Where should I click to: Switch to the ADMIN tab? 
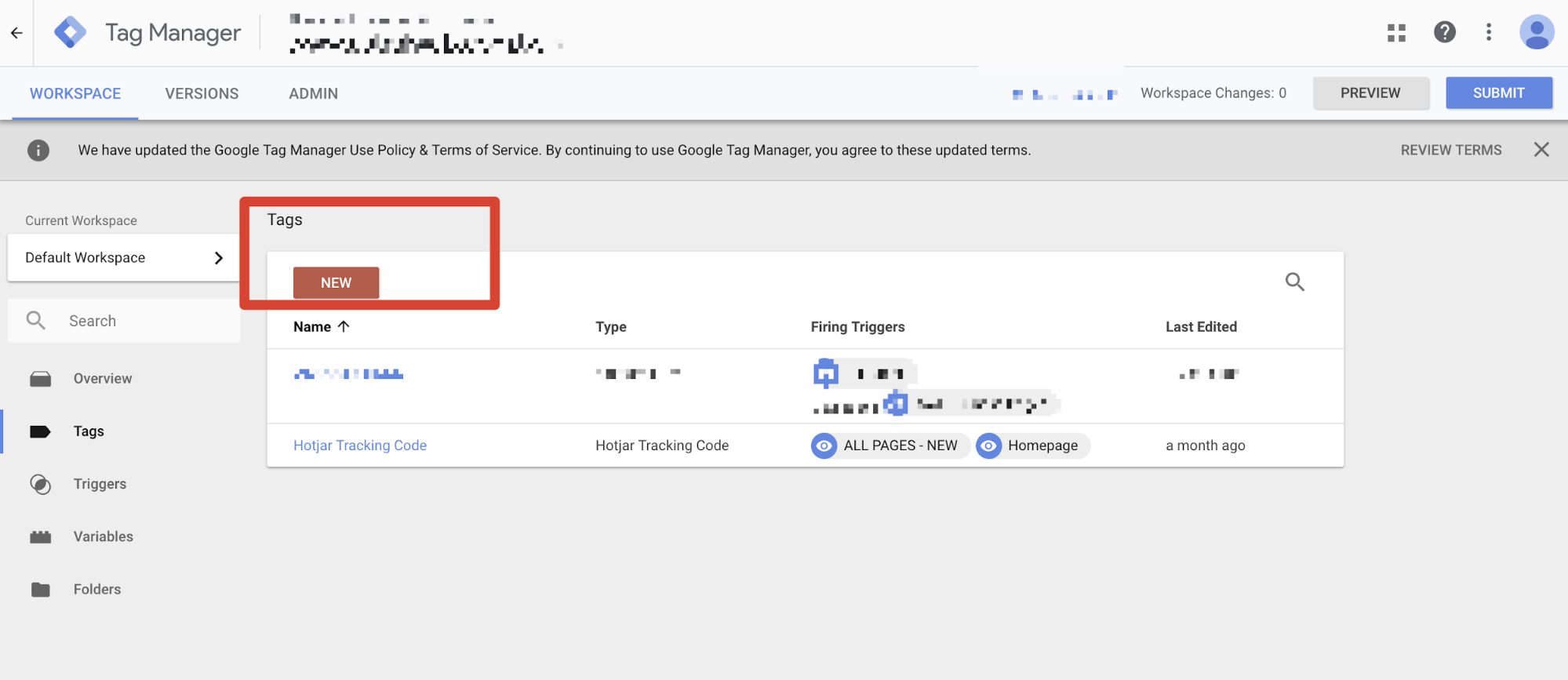pos(313,93)
